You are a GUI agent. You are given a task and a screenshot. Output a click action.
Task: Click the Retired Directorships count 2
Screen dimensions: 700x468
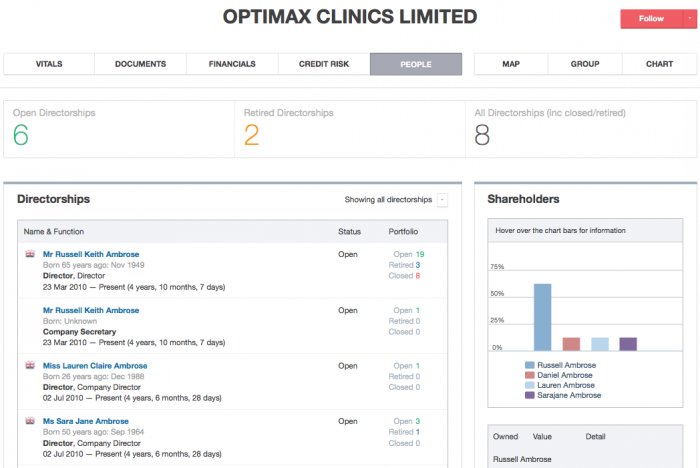[x=251, y=135]
